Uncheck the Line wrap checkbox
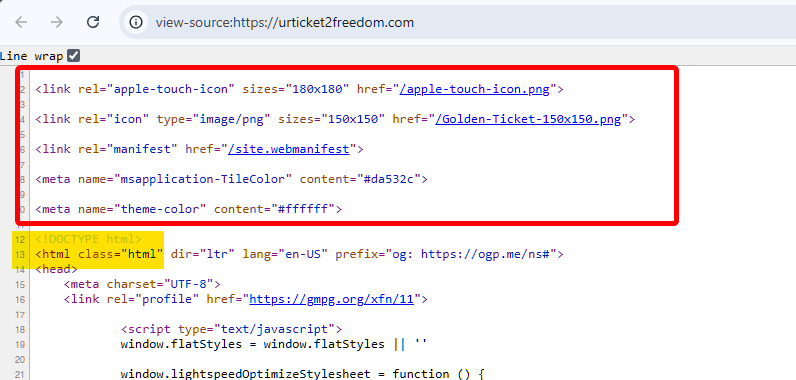 (x=74, y=55)
